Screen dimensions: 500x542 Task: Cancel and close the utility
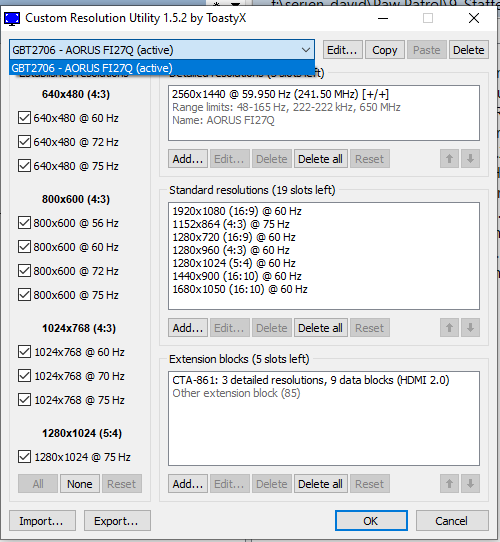pyautogui.click(x=452, y=521)
